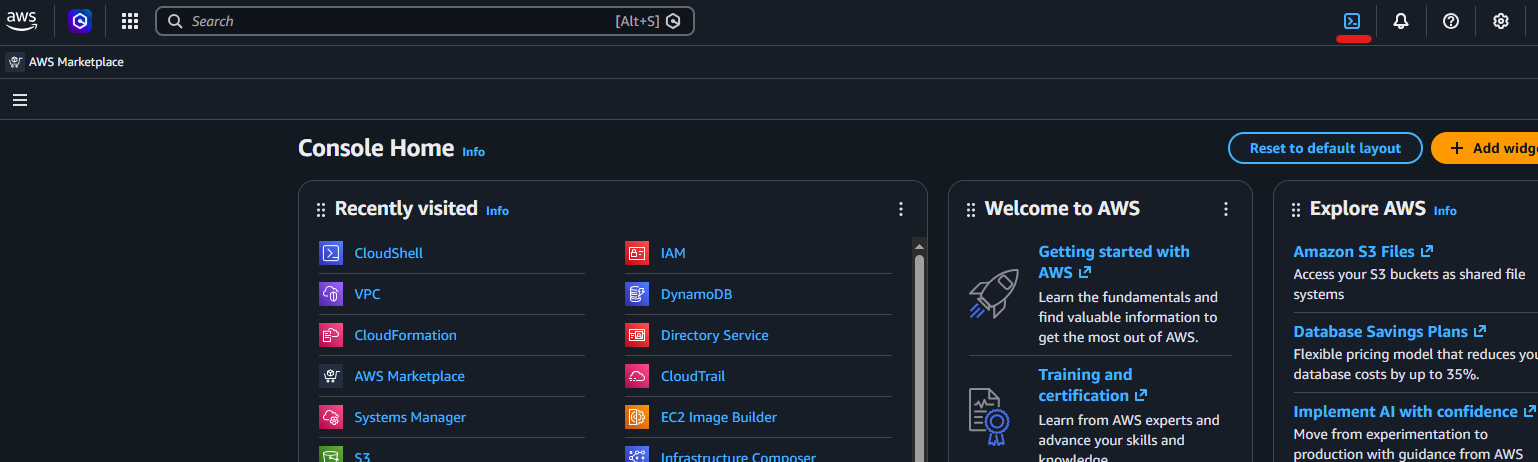
Task: Open the Explore AWS Info link
Action: pos(1445,211)
